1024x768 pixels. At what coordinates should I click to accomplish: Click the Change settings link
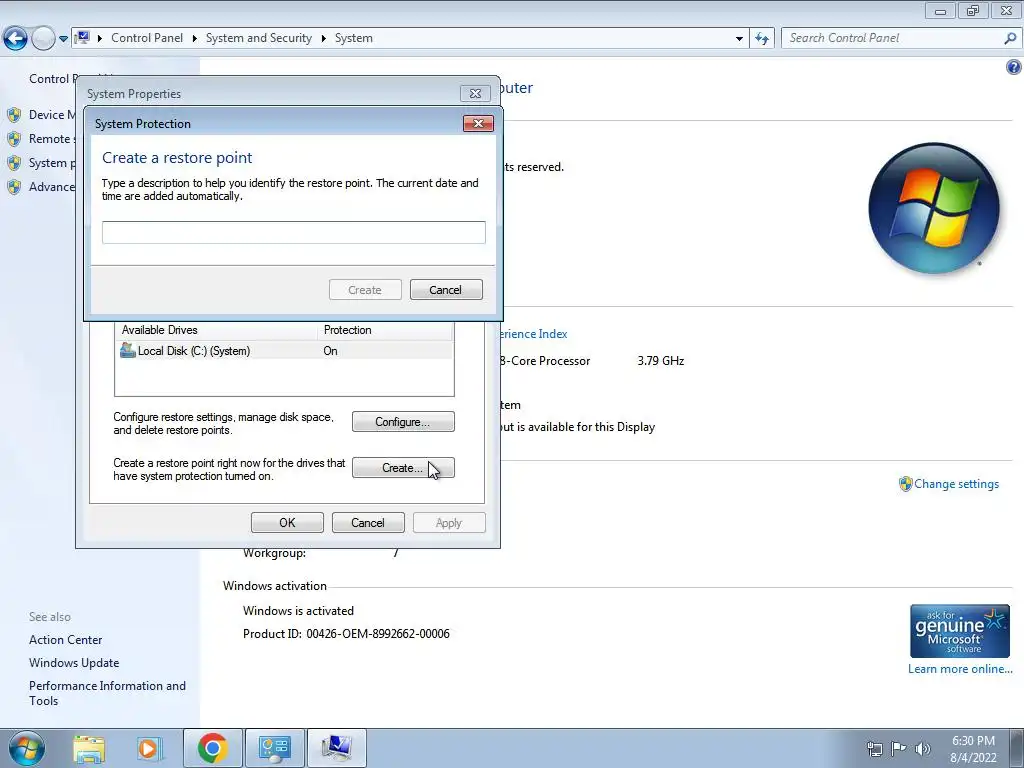[956, 484]
